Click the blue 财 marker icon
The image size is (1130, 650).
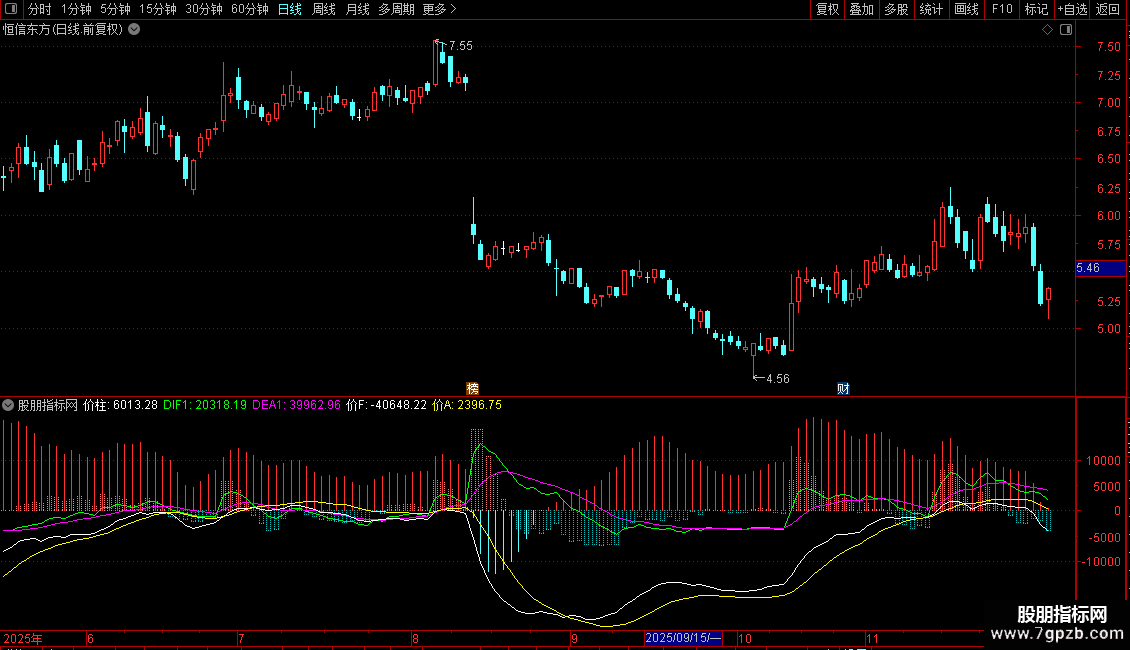[x=843, y=388]
